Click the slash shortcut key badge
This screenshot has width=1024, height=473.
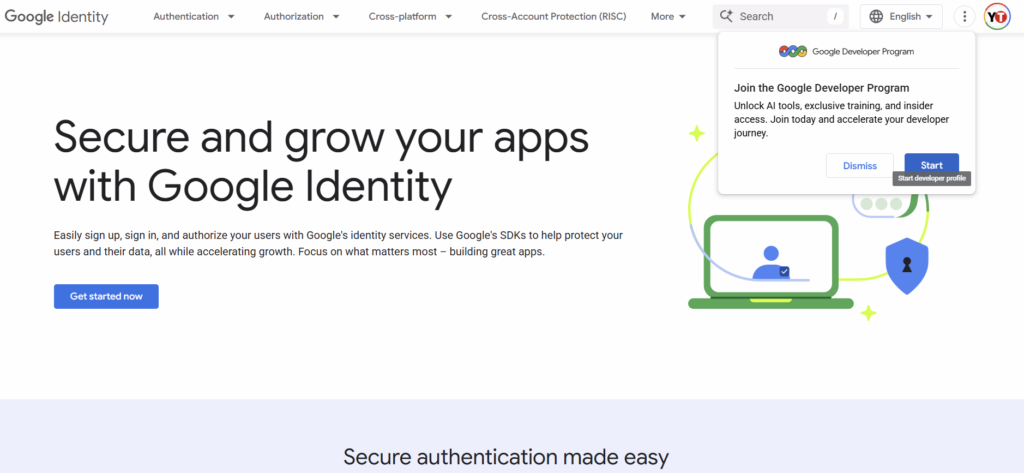pos(835,16)
